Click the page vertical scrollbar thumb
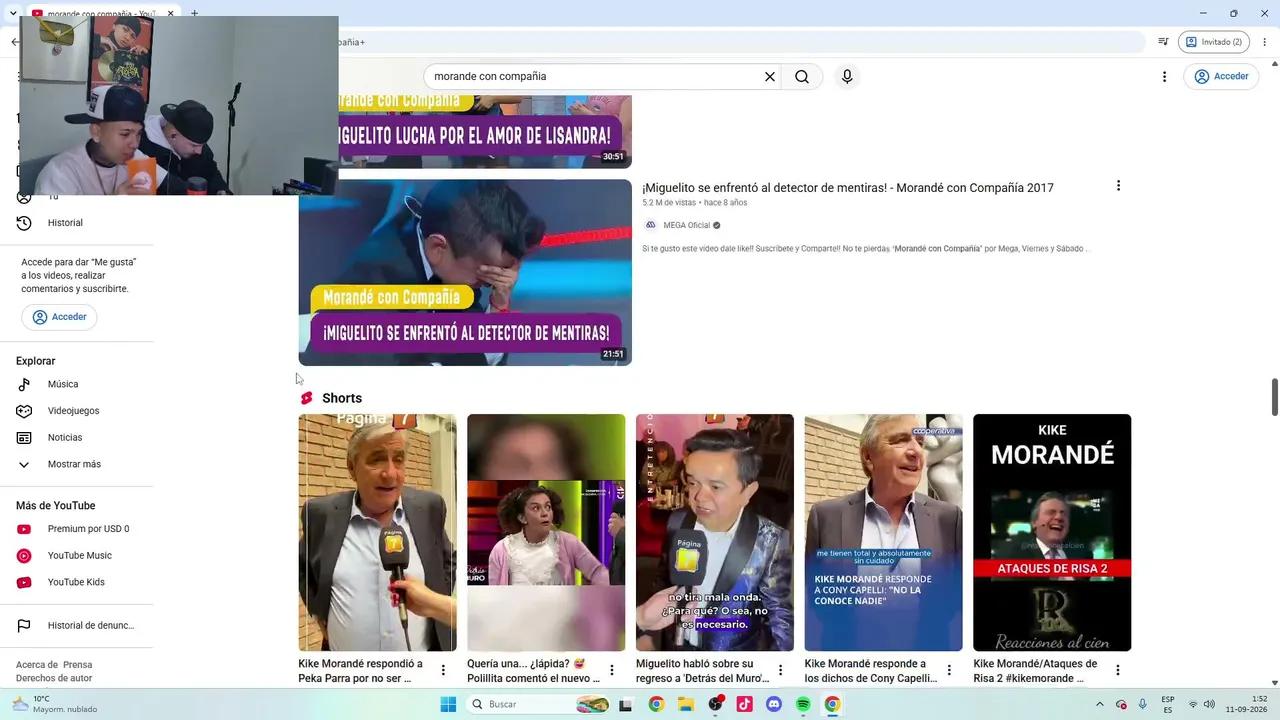 [1275, 397]
